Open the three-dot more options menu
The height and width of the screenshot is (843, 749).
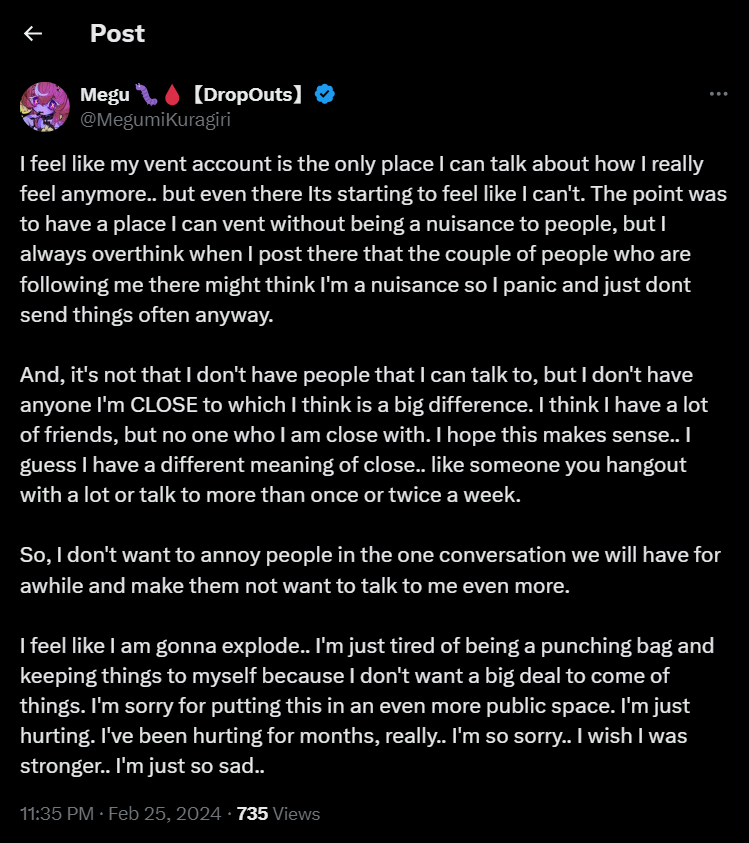click(x=718, y=94)
